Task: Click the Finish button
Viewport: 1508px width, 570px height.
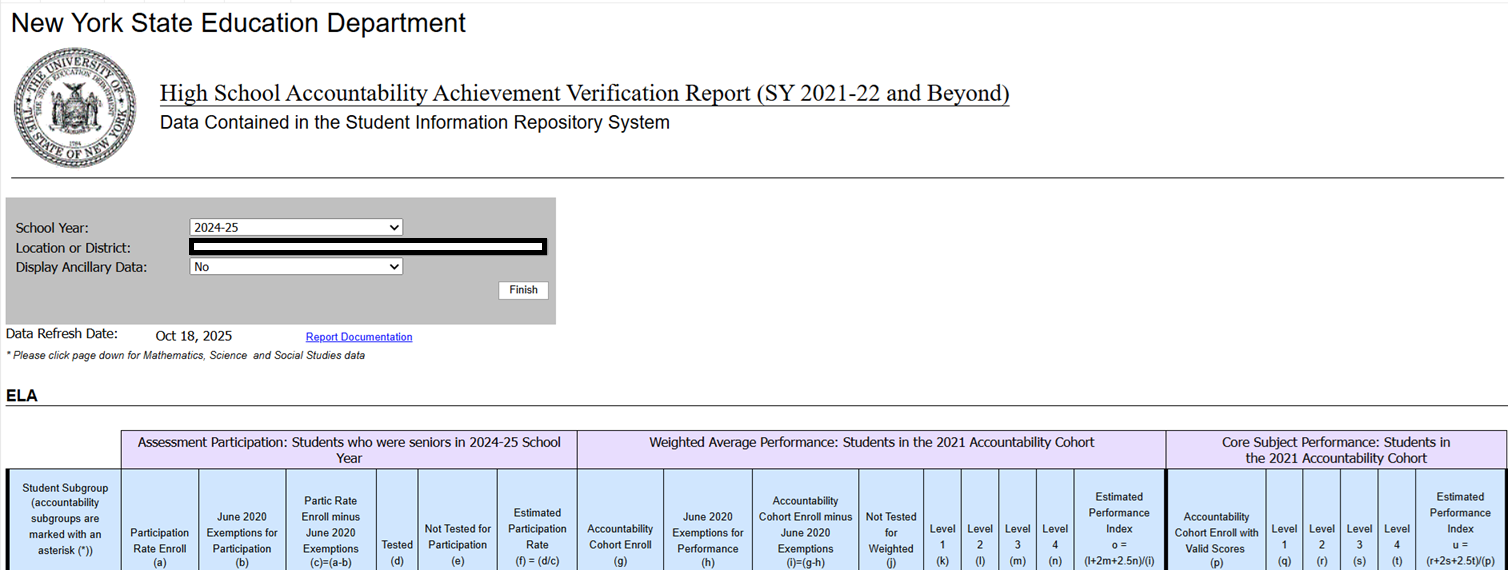Action: [523, 290]
